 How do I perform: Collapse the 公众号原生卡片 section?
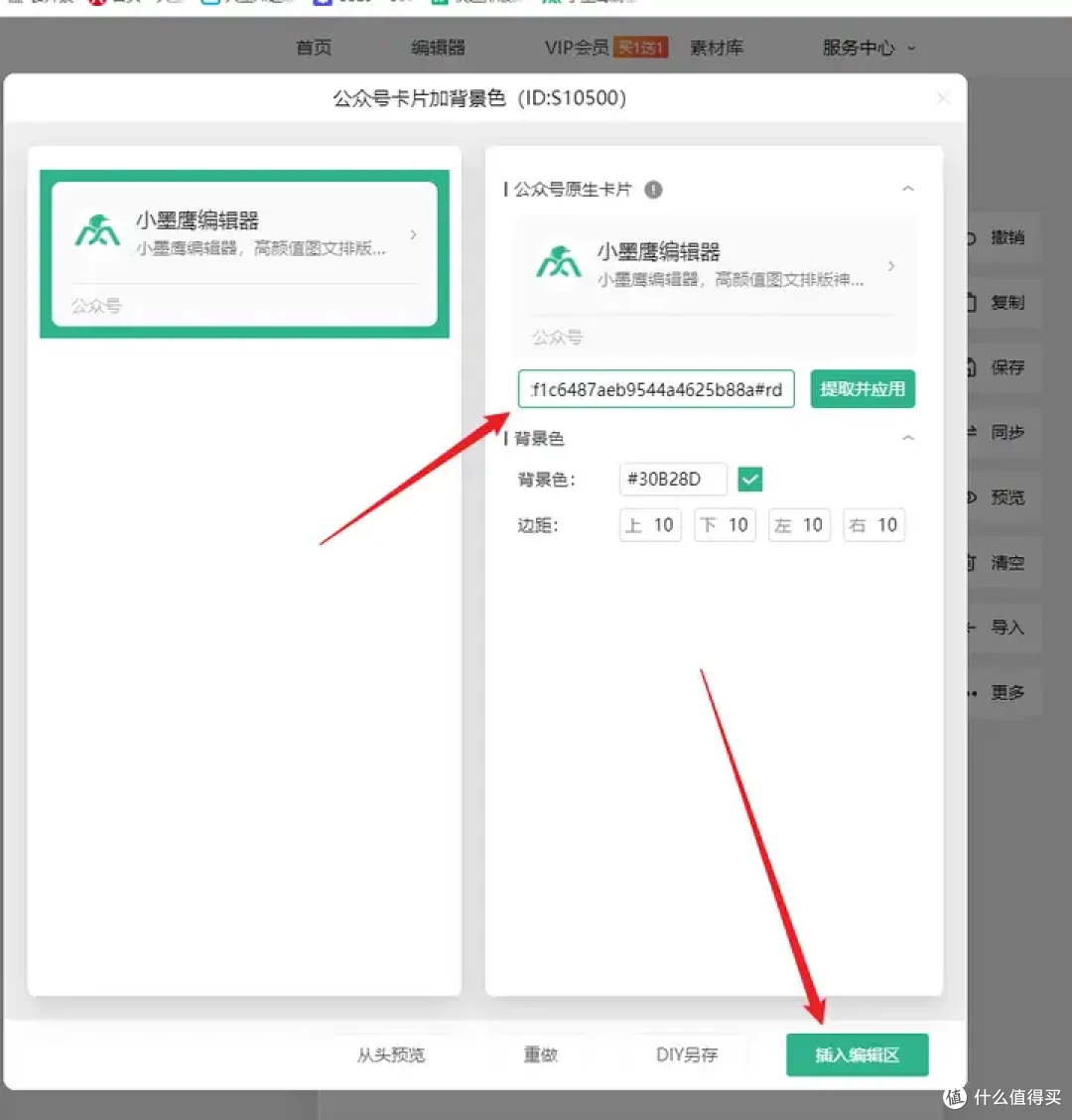[x=908, y=189]
